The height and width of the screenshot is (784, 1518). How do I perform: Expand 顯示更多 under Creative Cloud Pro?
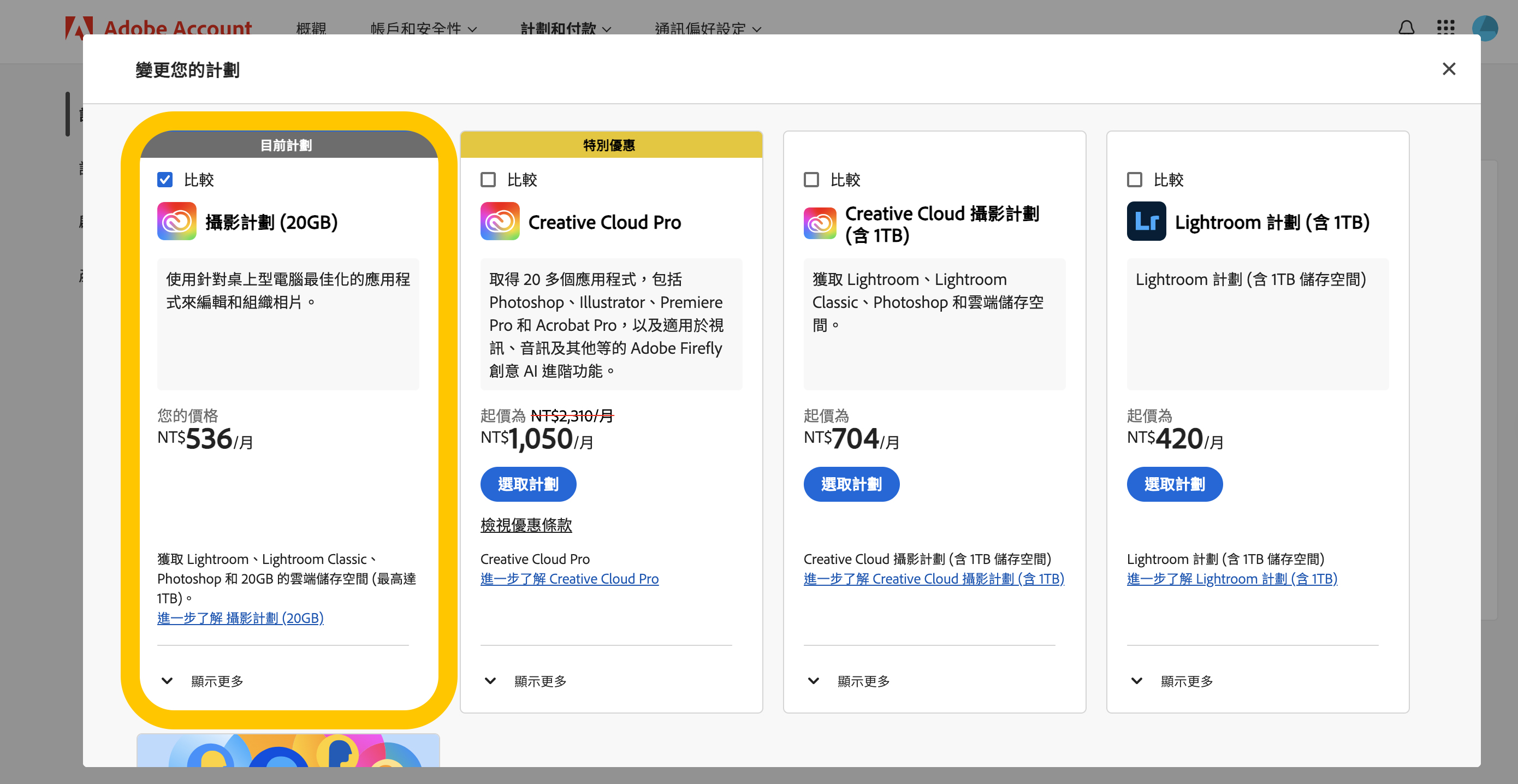point(526,681)
